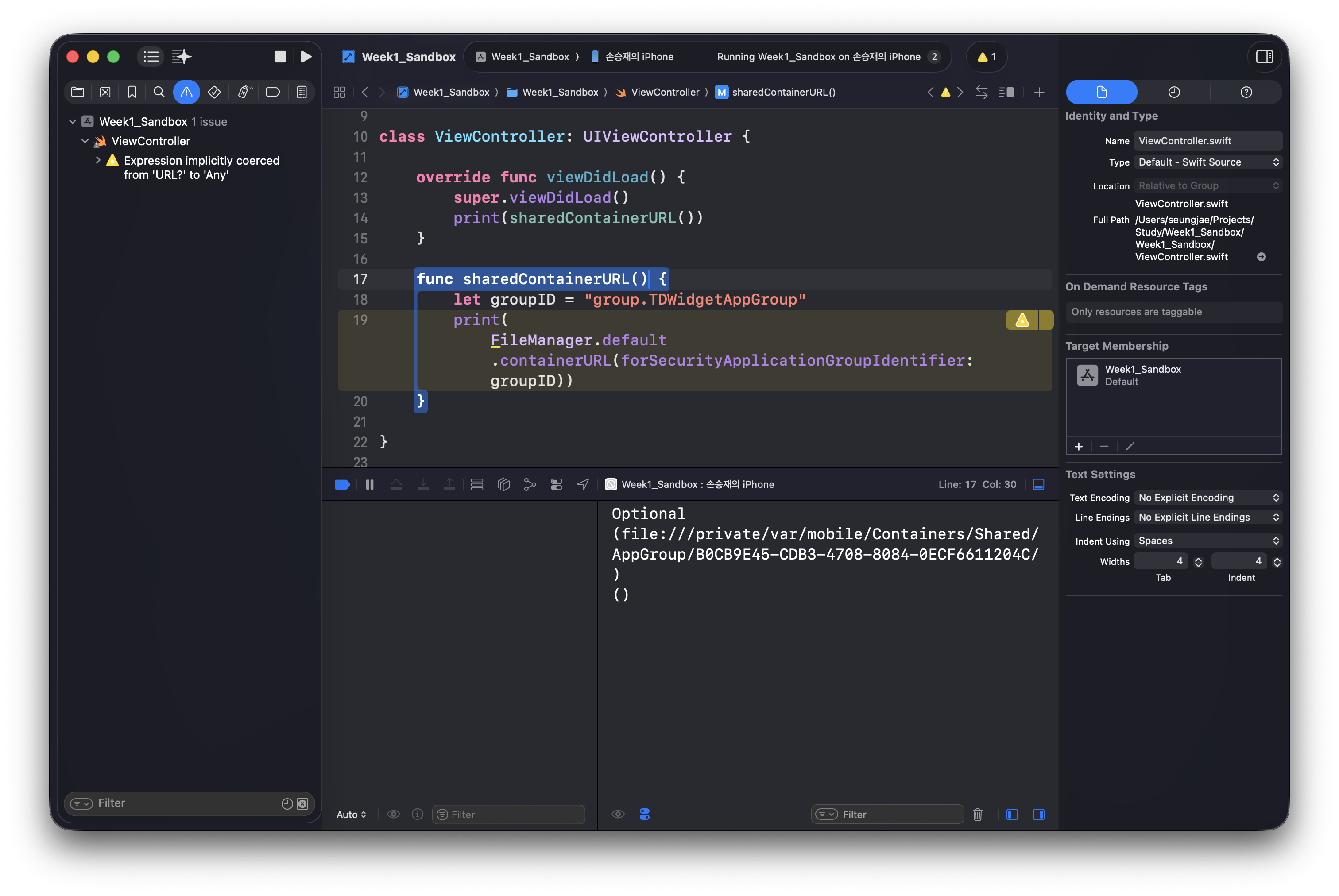Select the Source Control navigator tab

coord(105,92)
